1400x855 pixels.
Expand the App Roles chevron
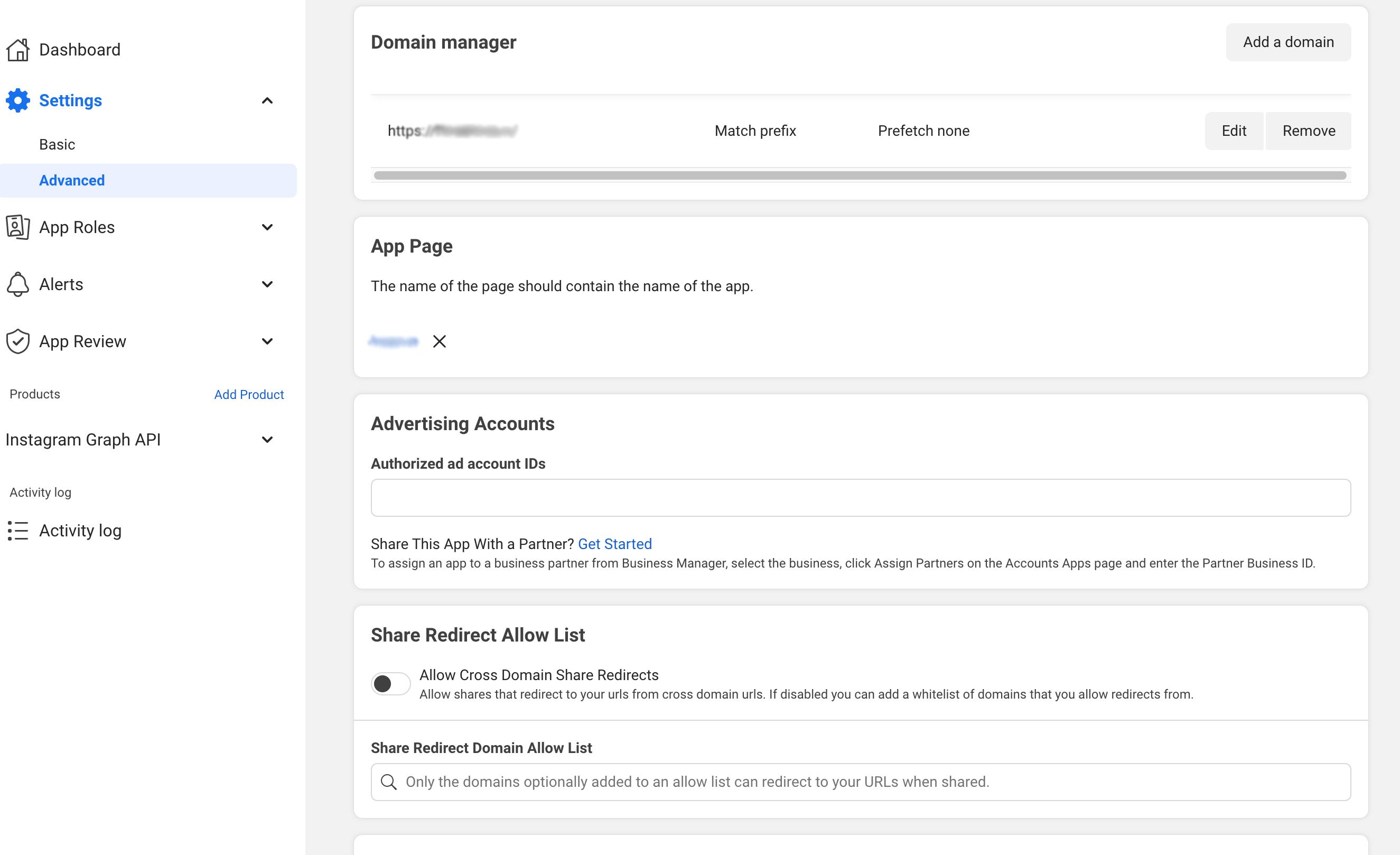(x=267, y=227)
